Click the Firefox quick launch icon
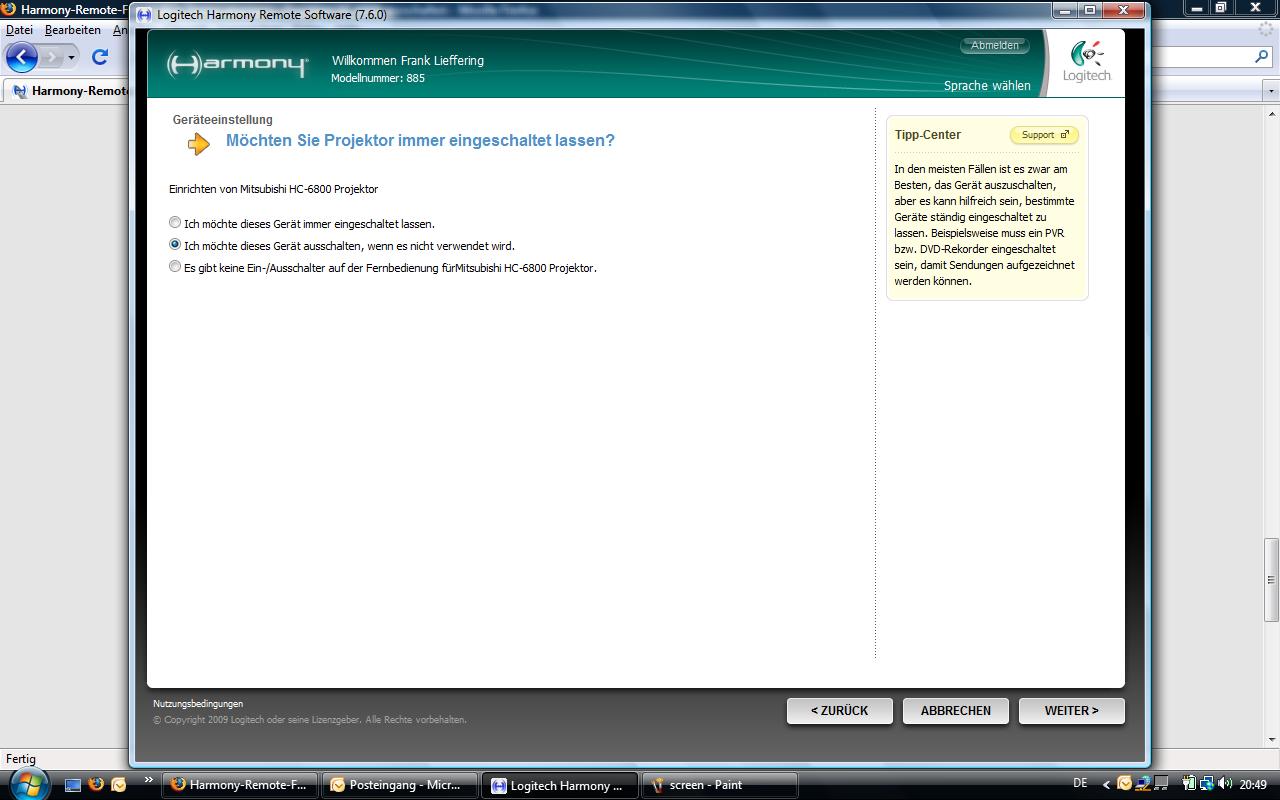 point(96,785)
